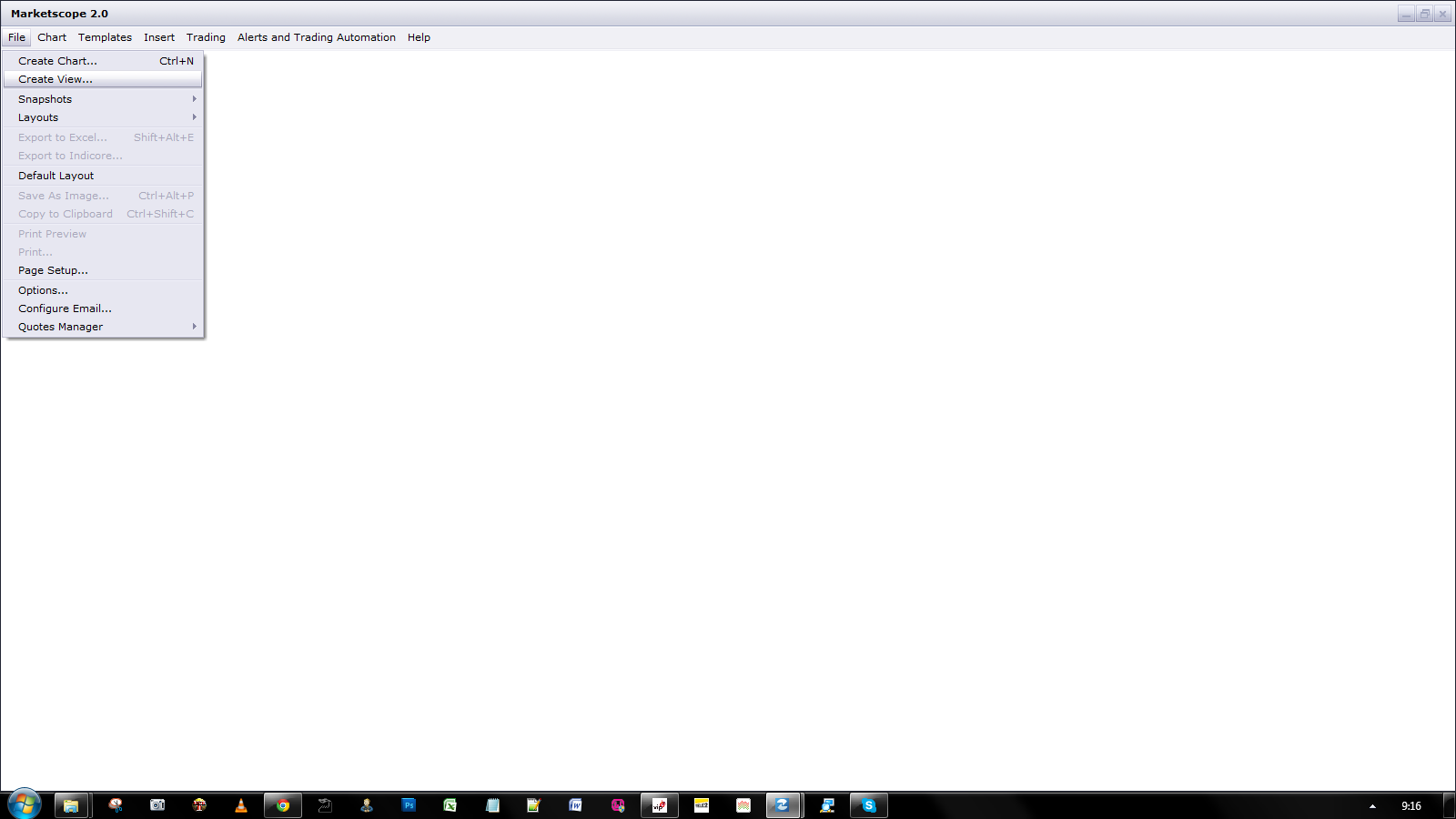The width and height of the screenshot is (1456, 819).
Task: Open Page Setup... dialog
Action: (x=103, y=270)
